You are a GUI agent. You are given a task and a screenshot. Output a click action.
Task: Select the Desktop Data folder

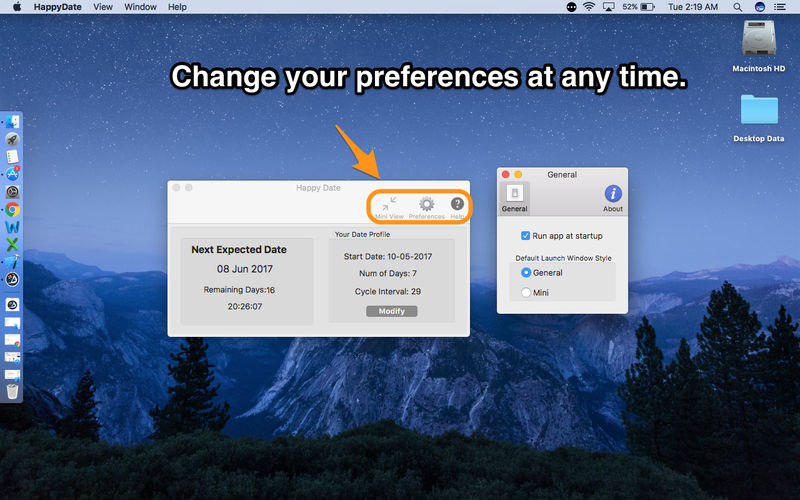point(759,109)
